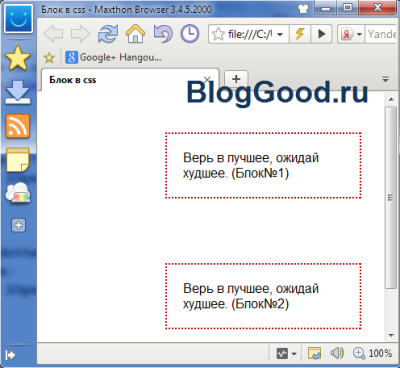Type in the Yandex search field
This screenshot has height=368, width=400.
coord(382,34)
